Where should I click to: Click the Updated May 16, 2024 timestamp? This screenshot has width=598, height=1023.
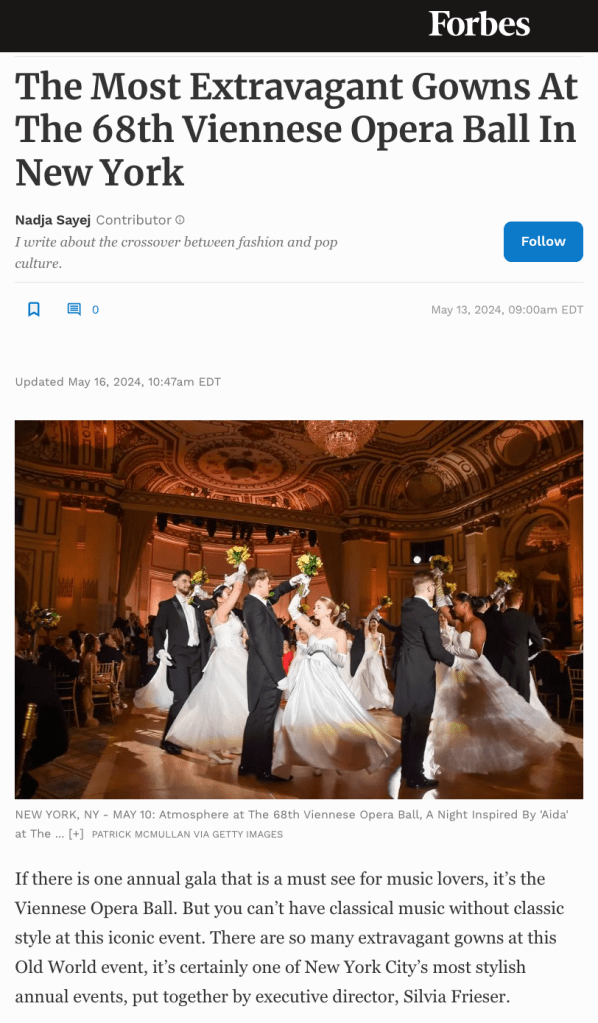coord(118,382)
